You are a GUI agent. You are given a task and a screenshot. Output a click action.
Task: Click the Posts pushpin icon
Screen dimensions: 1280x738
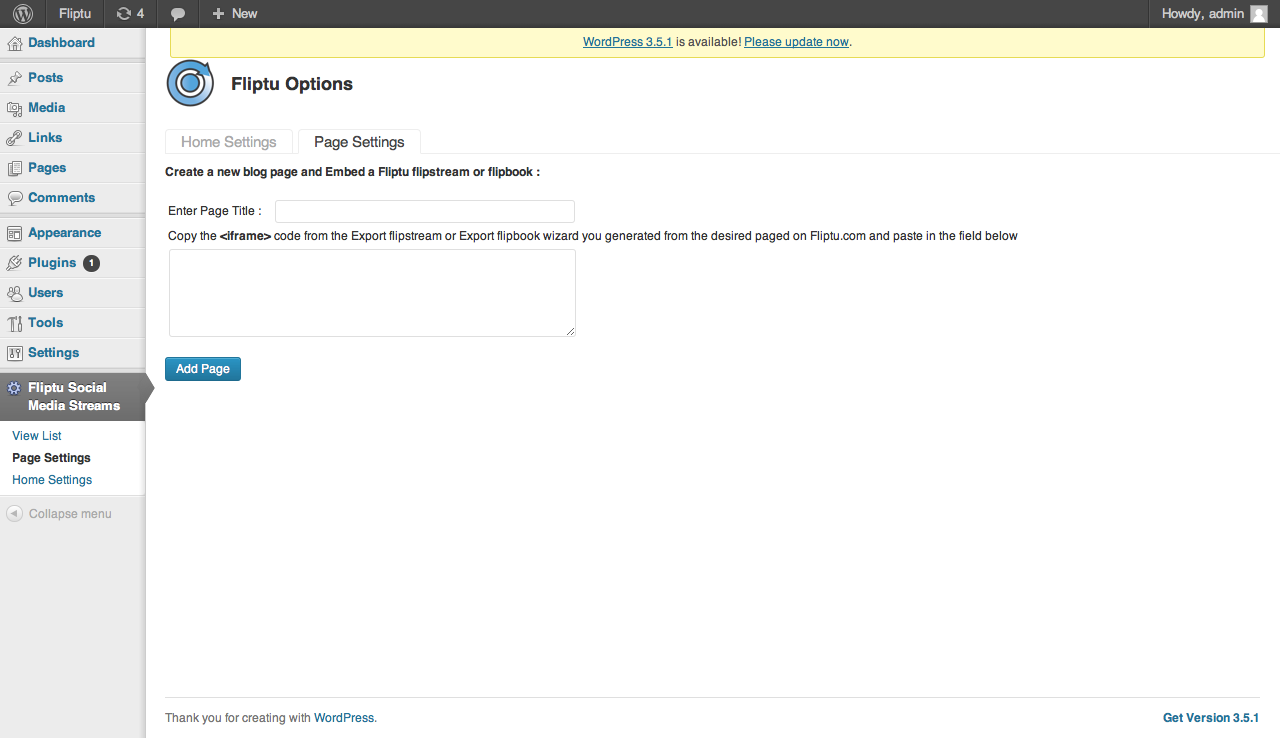(x=15, y=78)
